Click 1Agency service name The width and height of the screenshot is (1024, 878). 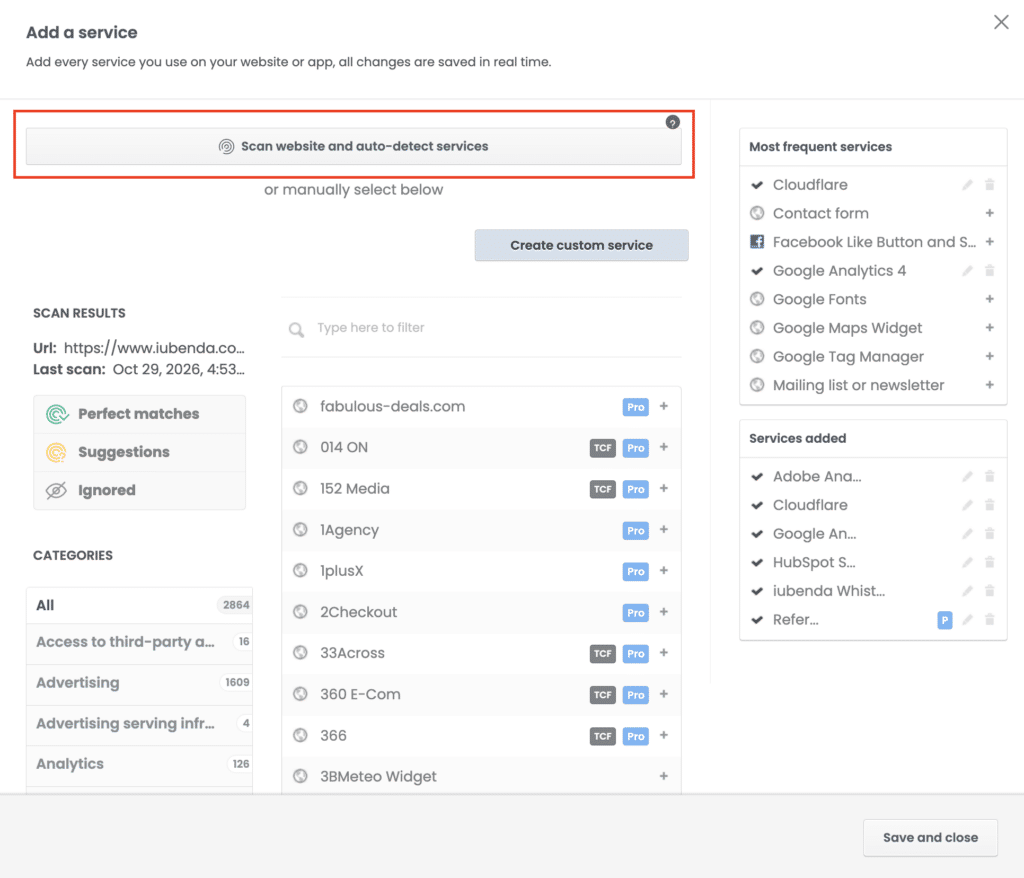[x=349, y=530]
